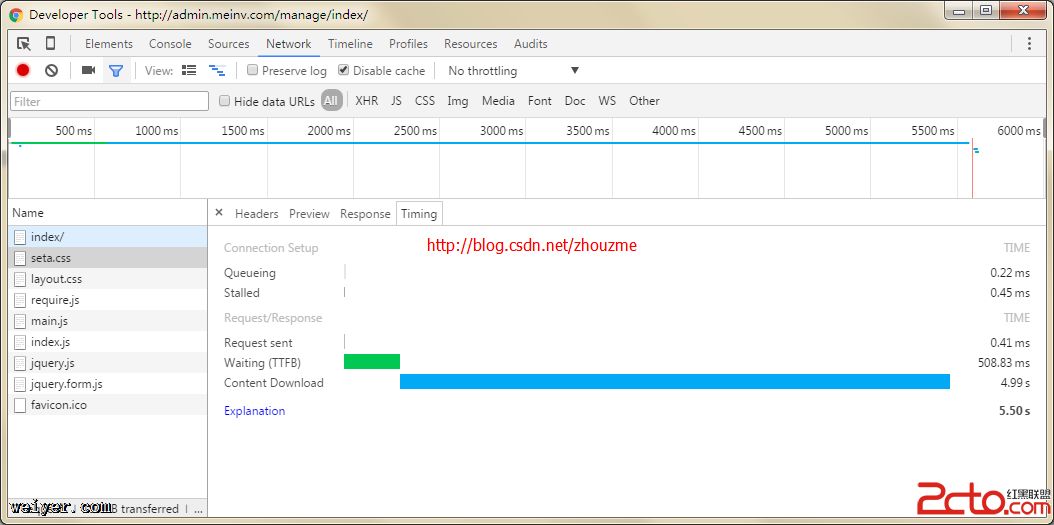The height and width of the screenshot is (525, 1054).
Task: Select the index/ request row
Action: [108, 237]
